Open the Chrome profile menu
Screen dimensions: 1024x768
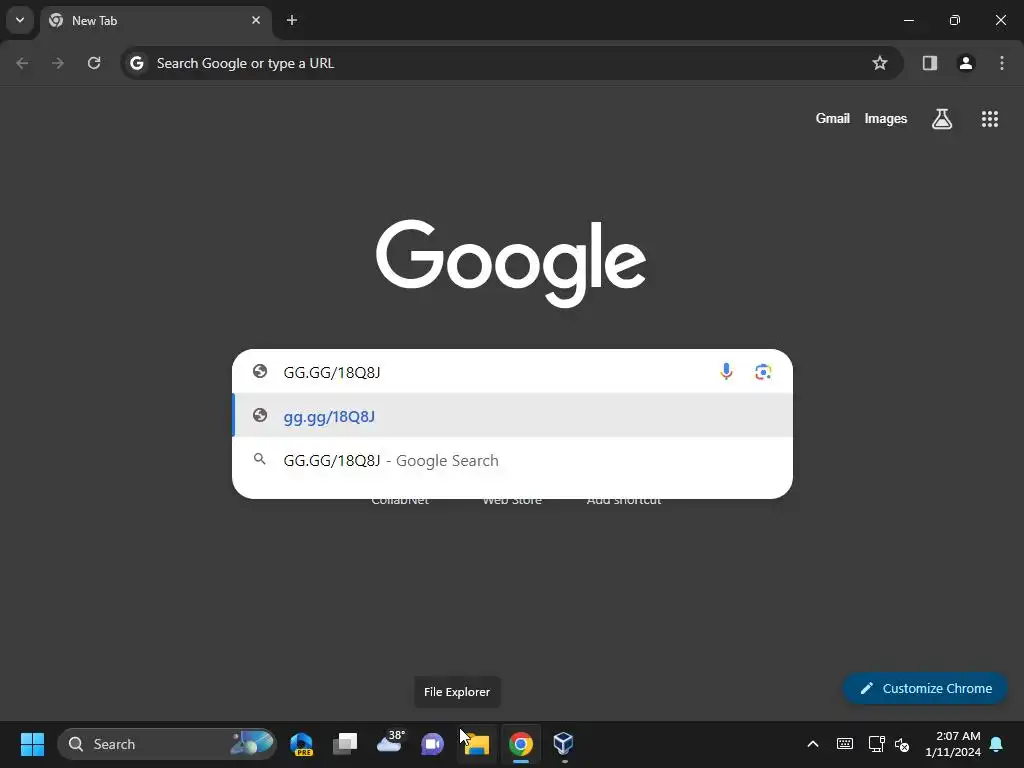coord(966,63)
